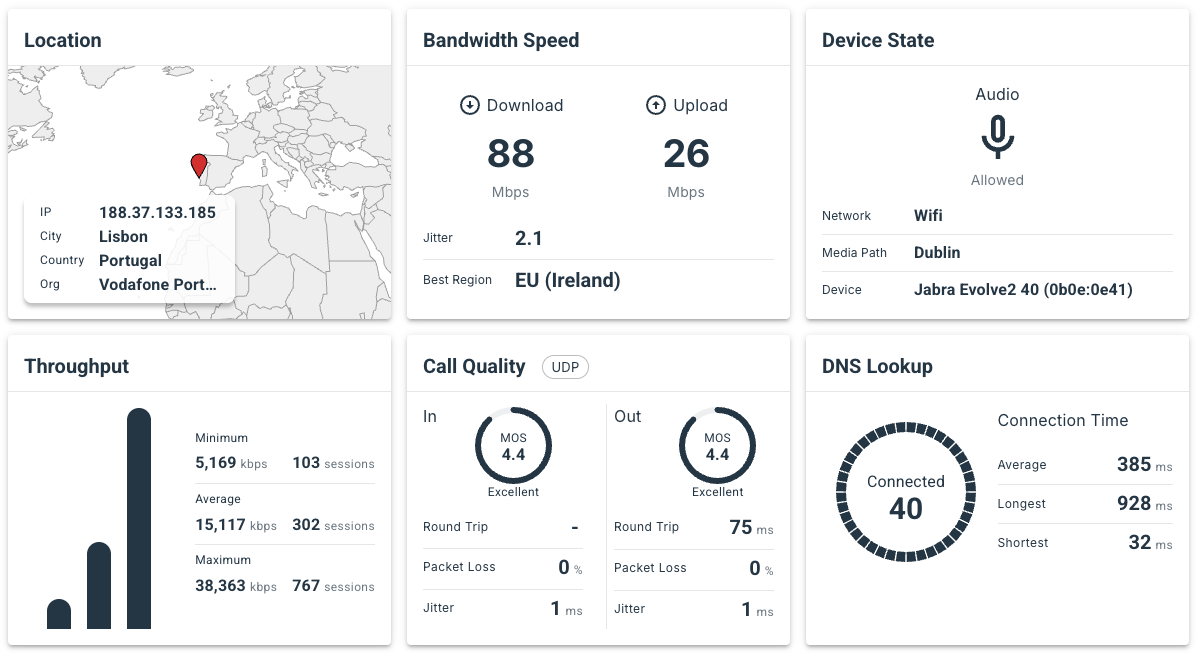Viewport: 1200px width, 656px height.
Task: Click the Upload arrow icon
Action: click(x=656, y=105)
